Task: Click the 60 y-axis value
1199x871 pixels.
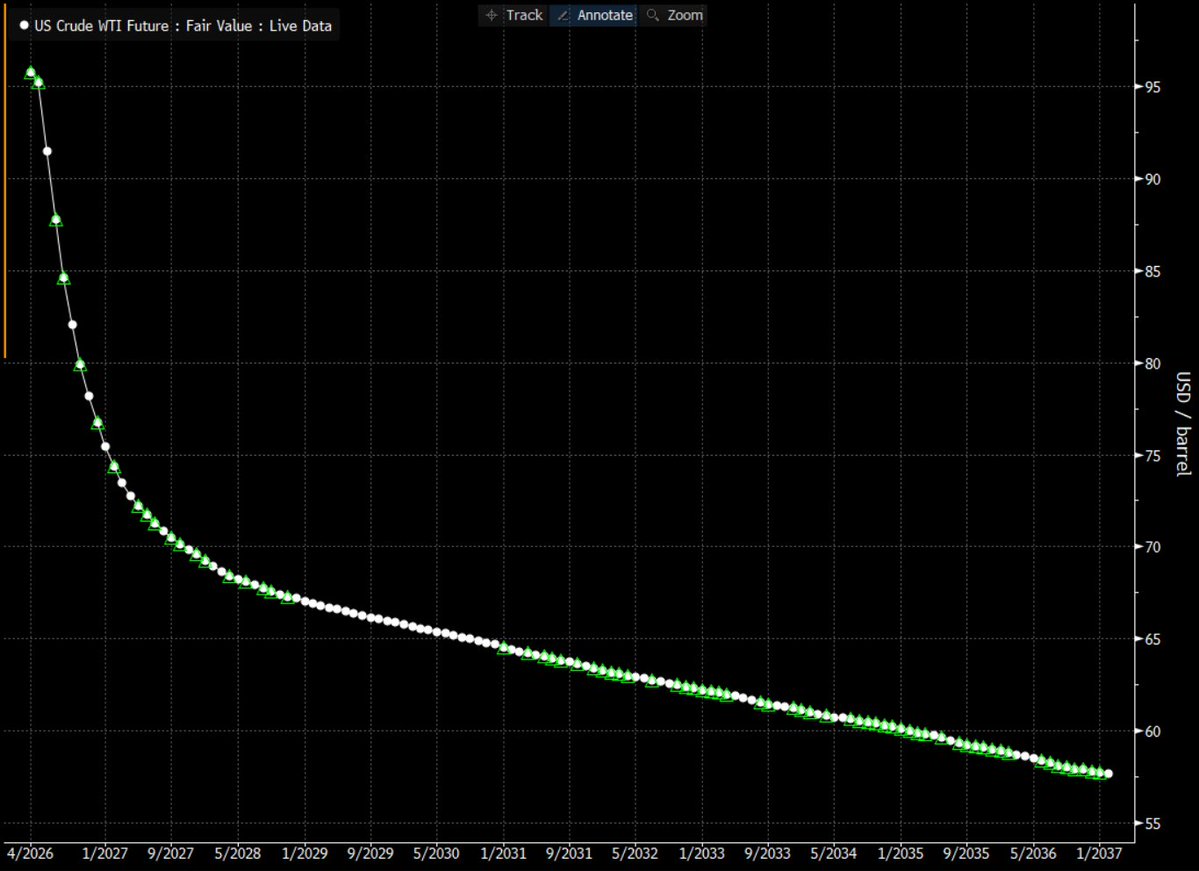Action: (1152, 732)
